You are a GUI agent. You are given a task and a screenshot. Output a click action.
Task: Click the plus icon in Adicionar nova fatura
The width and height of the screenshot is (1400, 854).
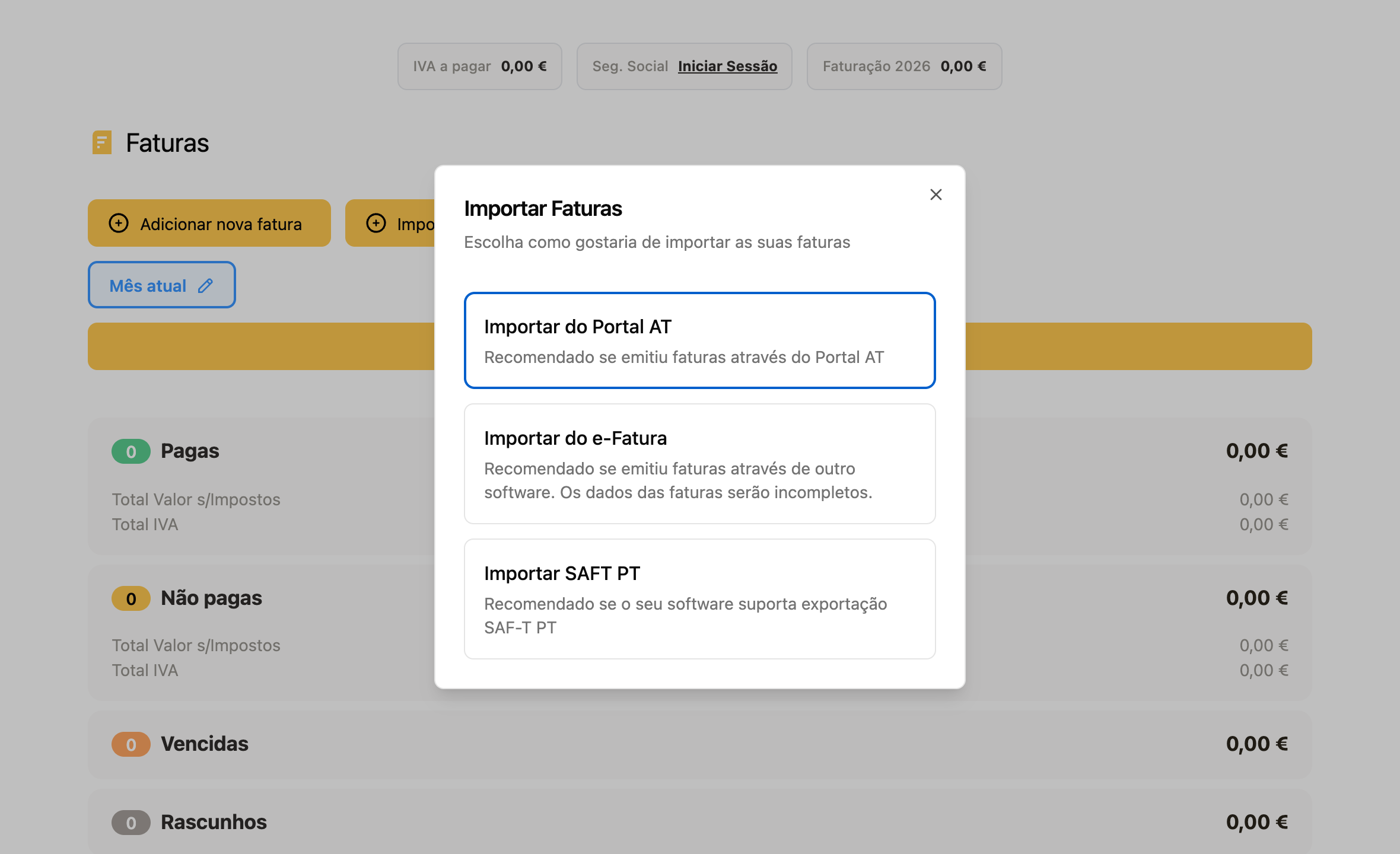click(x=119, y=223)
